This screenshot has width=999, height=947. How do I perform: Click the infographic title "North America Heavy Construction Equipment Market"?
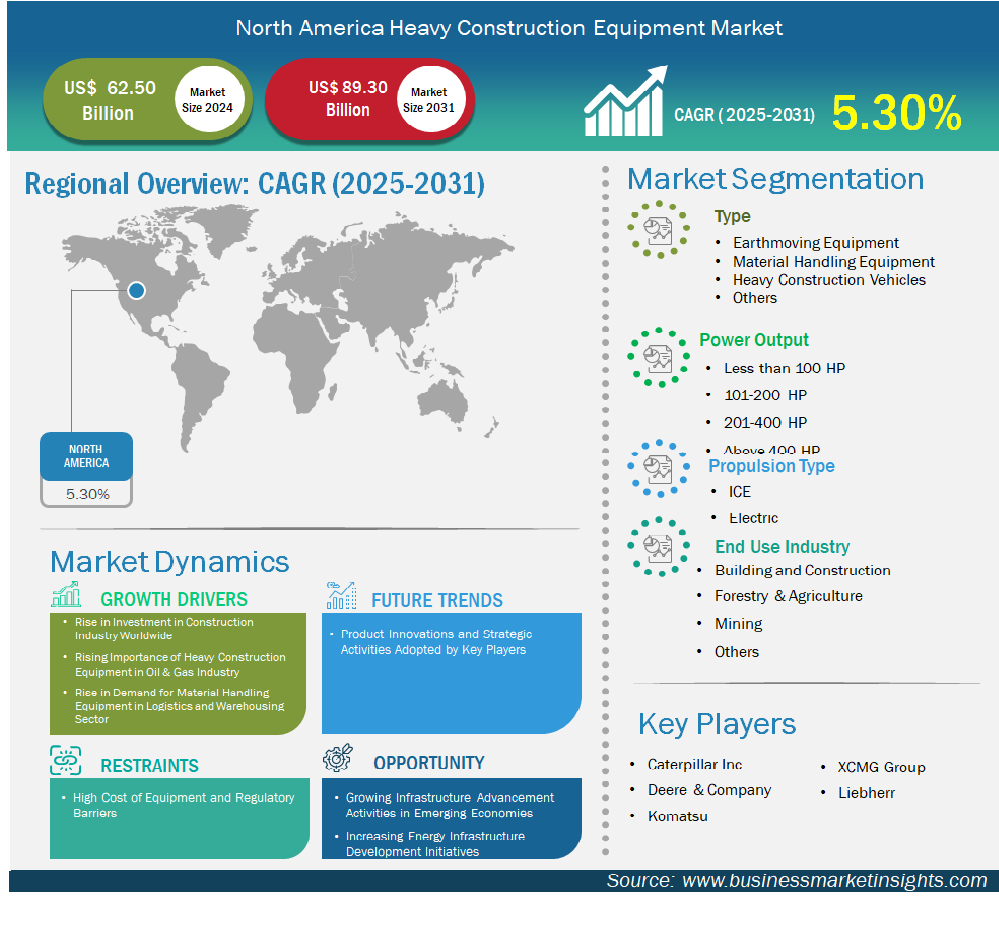point(509,28)
